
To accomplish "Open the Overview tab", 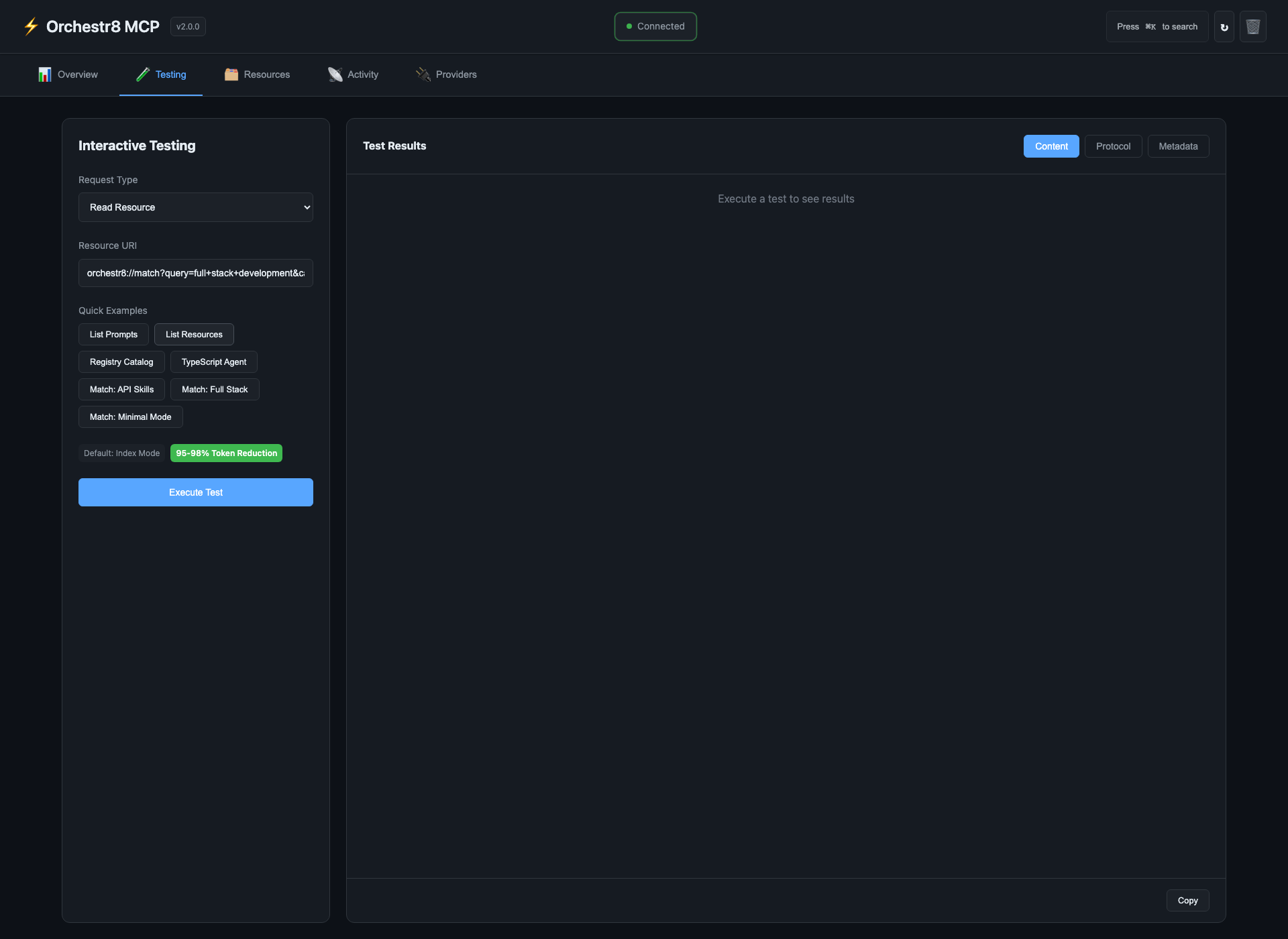I will click(x=68, y=74).
